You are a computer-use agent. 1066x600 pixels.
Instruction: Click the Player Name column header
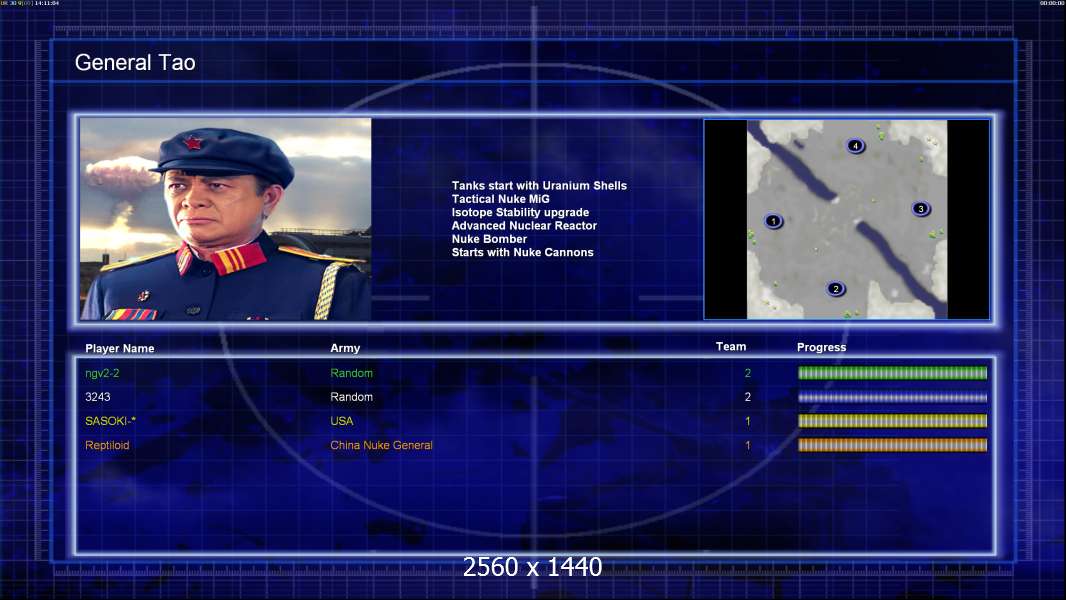pyautogui.click(x=120, y=349)
